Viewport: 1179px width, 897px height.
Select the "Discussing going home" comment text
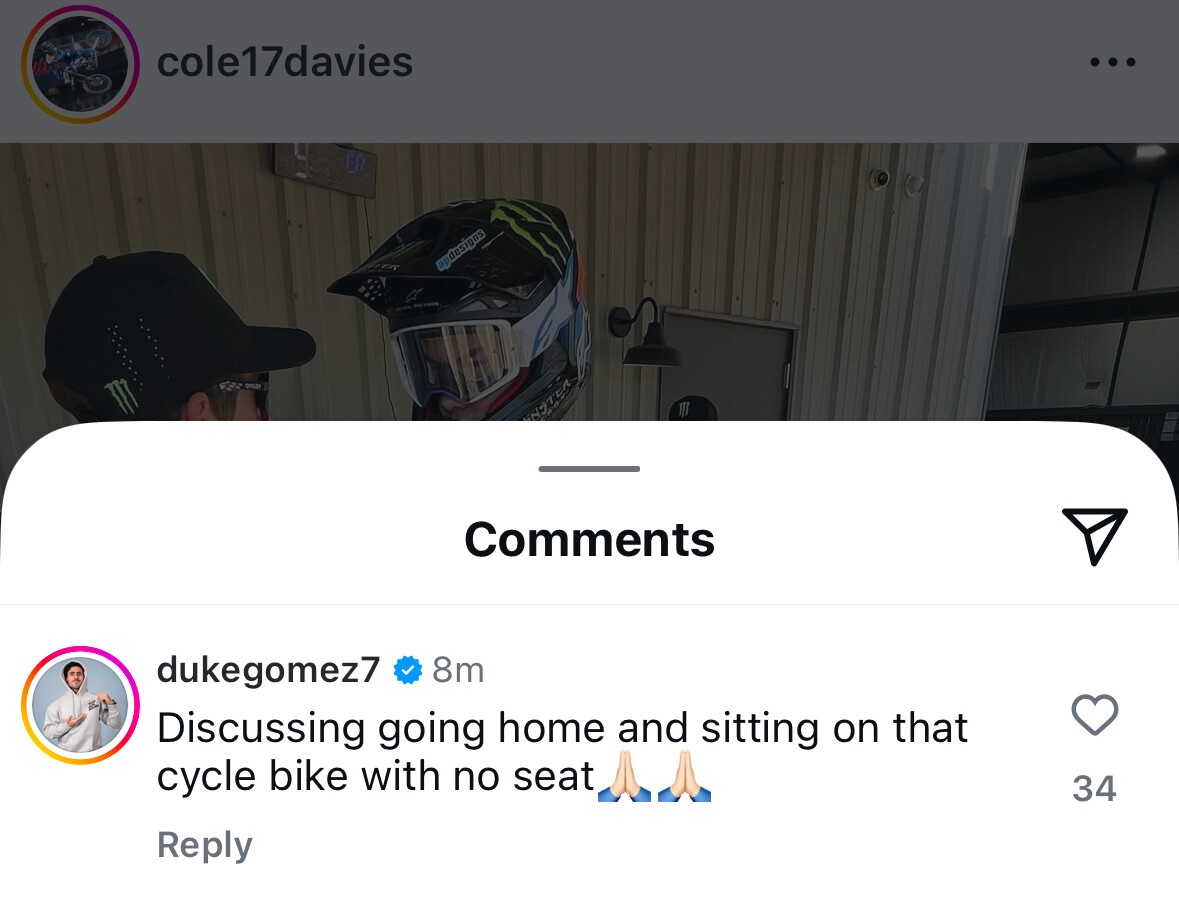[562, 752]
